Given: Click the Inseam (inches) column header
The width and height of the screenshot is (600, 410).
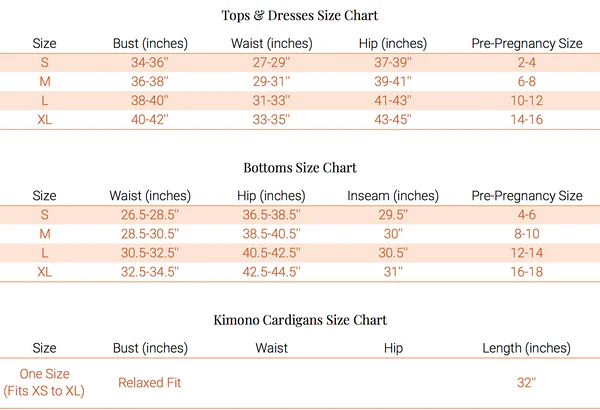Looking at the screenshot, I should point(392,196).
